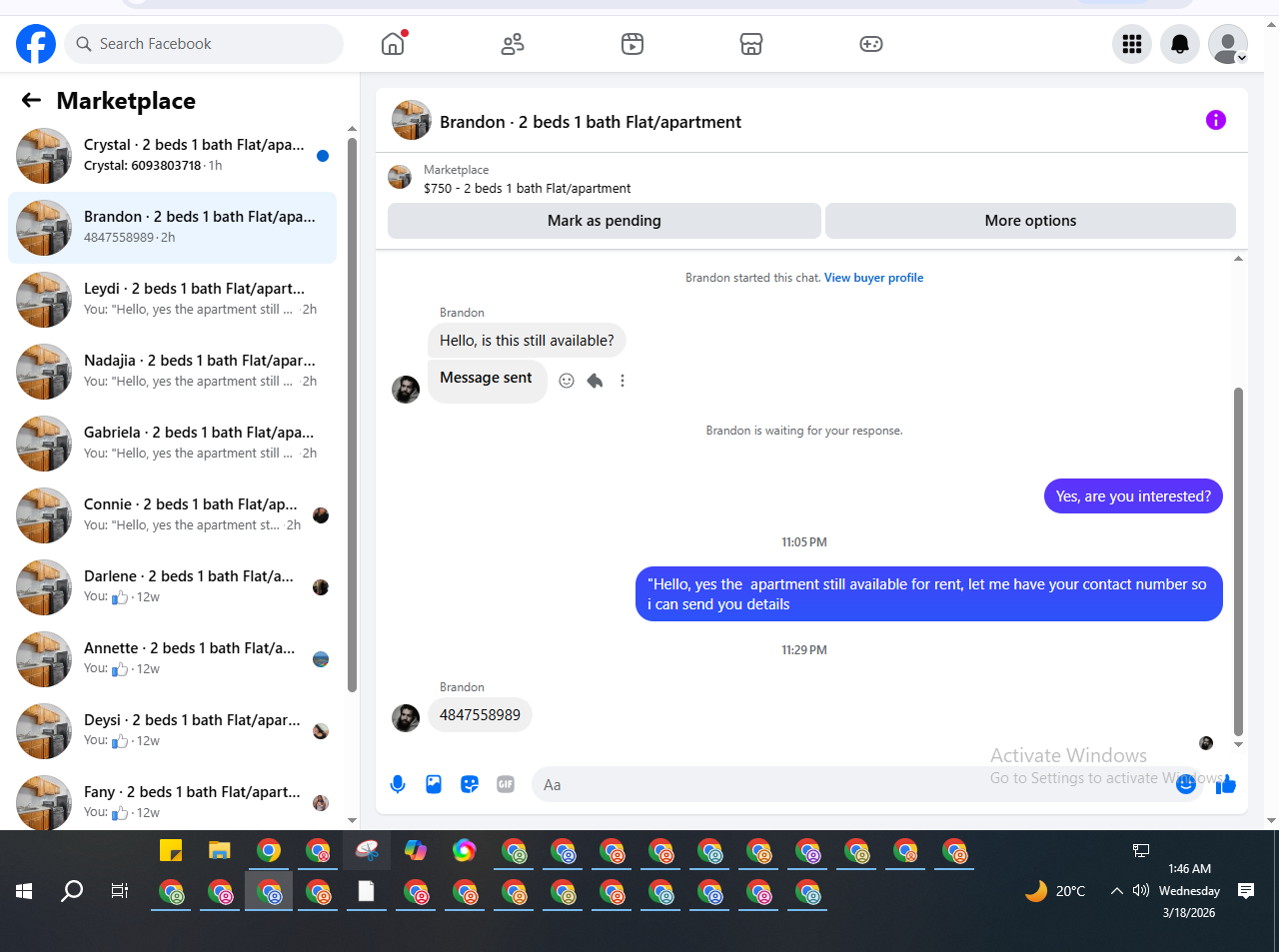Open Windows taskbar search

pyautogui.click(x=72, y=891)
